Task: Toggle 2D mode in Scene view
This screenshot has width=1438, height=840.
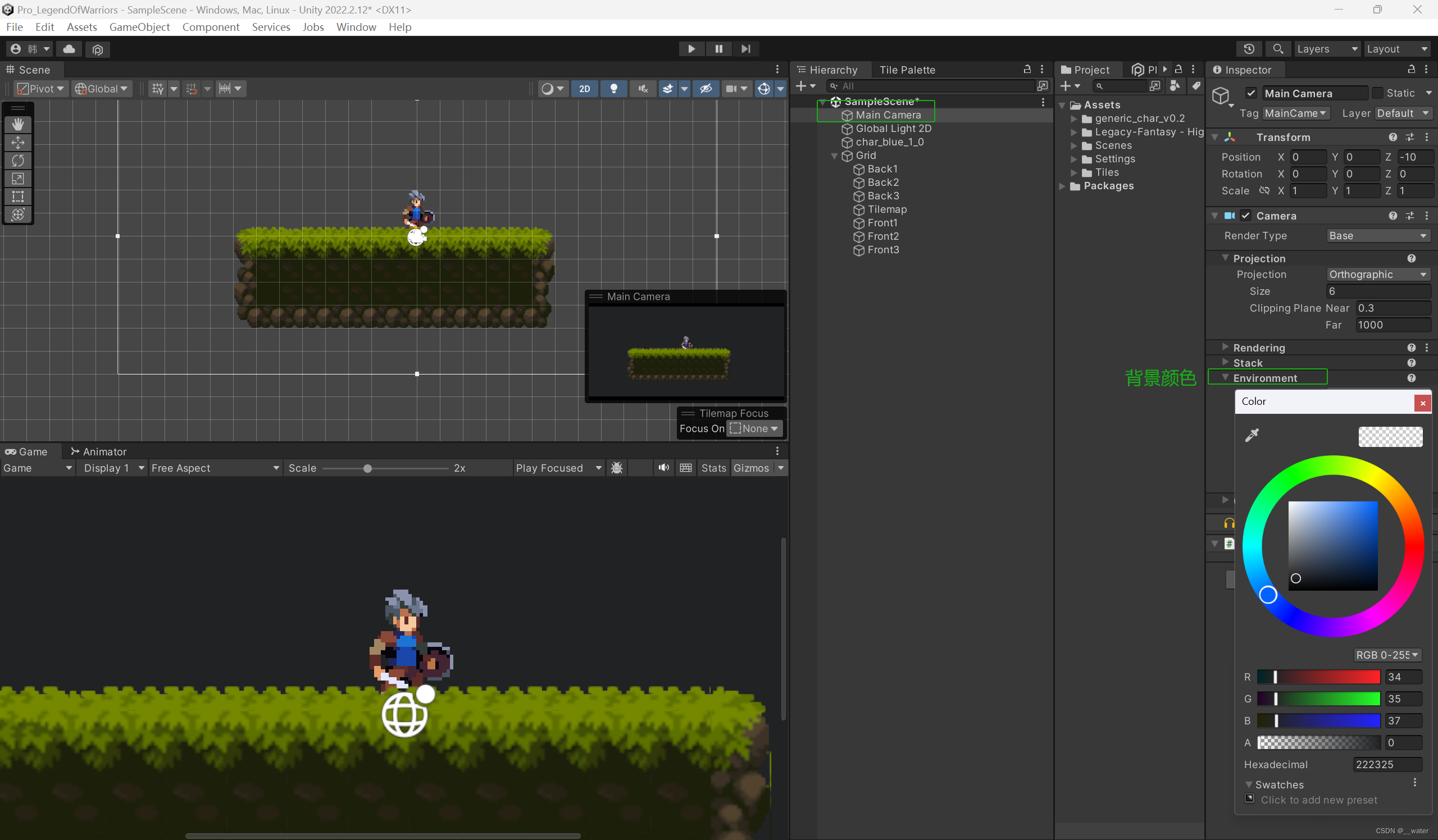Action: (x=584, y=88)
